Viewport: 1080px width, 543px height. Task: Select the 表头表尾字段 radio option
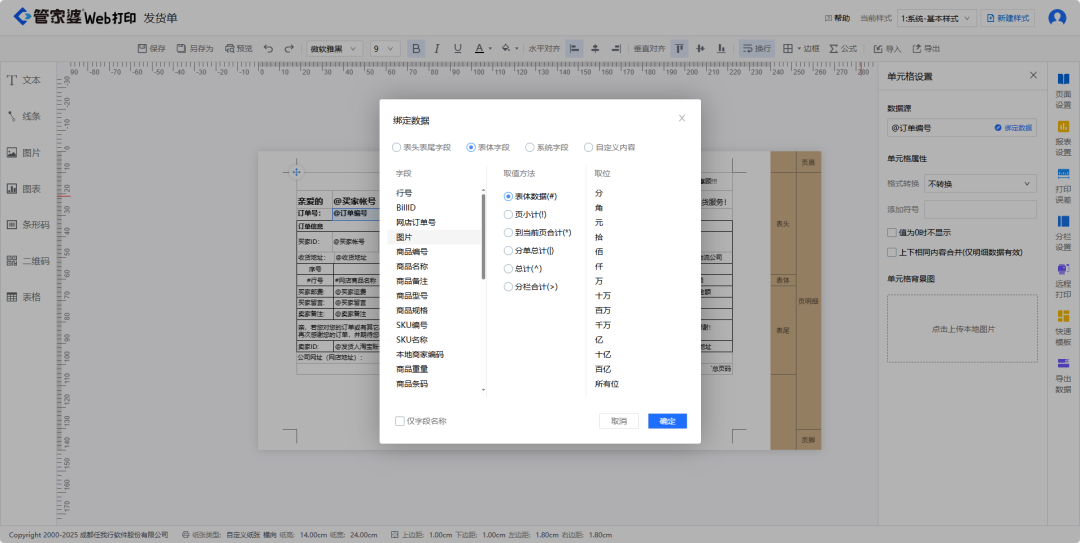[396, 147]
